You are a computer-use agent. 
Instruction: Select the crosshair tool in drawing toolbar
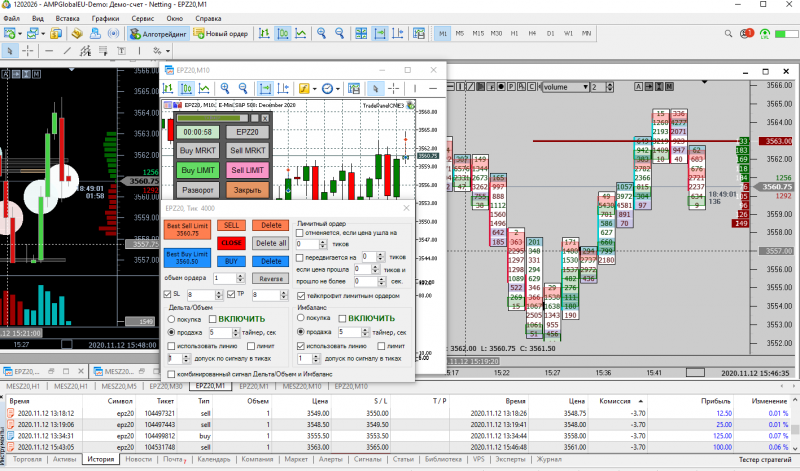(x=28, y=51)
